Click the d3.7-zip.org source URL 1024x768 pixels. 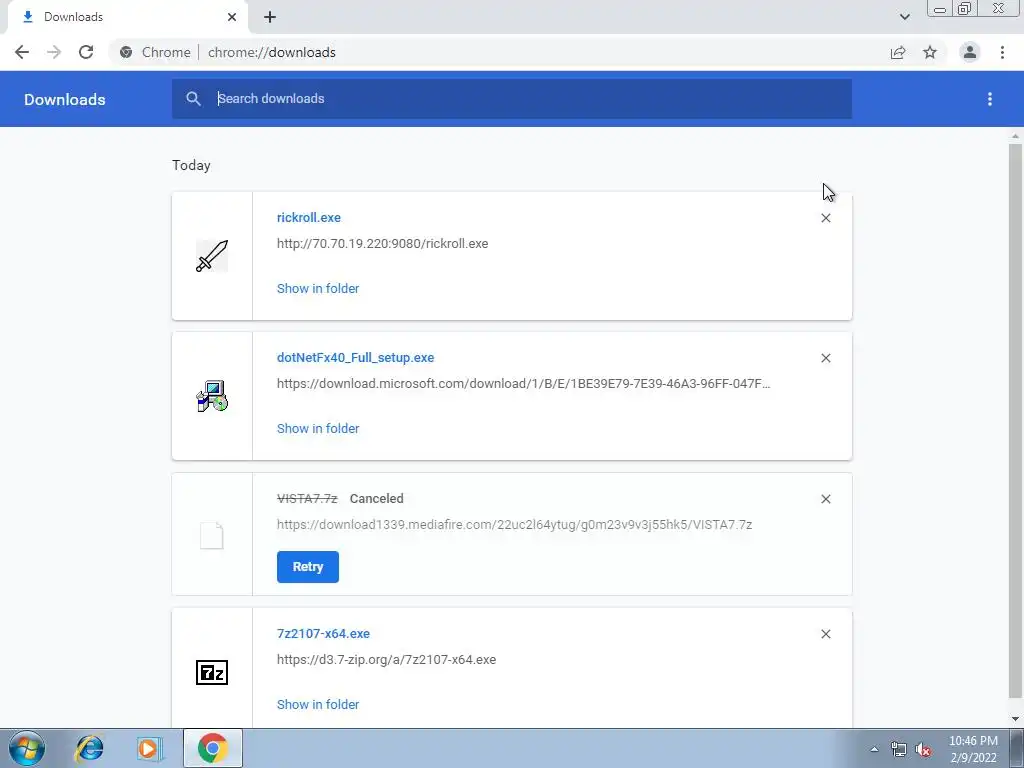pyautogui.click(x=387, y=660)
